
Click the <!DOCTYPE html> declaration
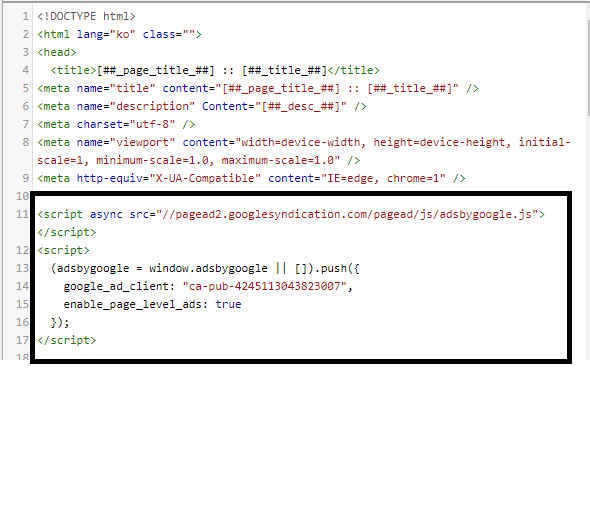click(86, 17)
